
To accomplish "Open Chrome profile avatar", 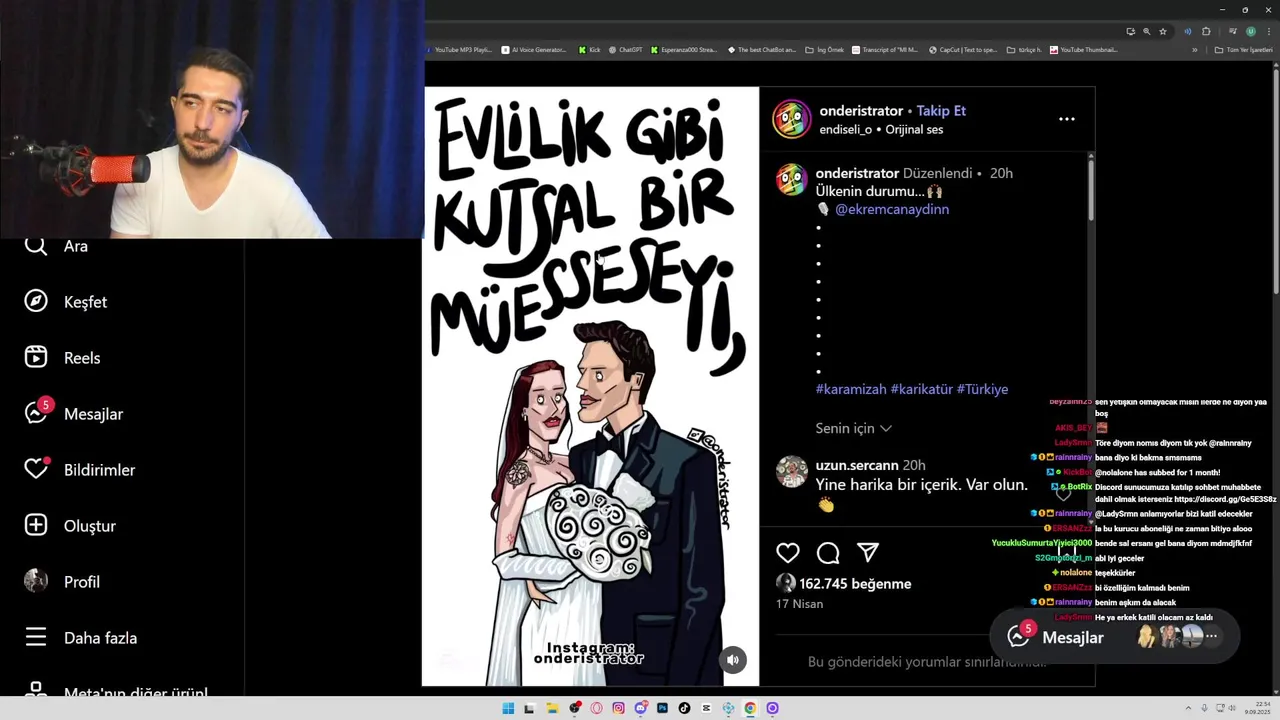I will (x=1250, y=31).
